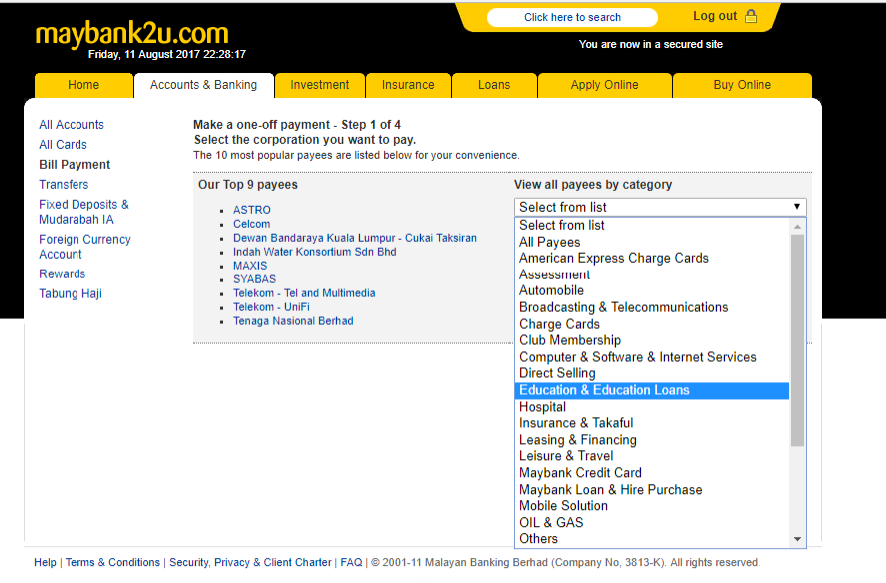This screenshot has height=583, width=886.
Task: Pick All Payees in dropdown list
Action: pos(652,242)
